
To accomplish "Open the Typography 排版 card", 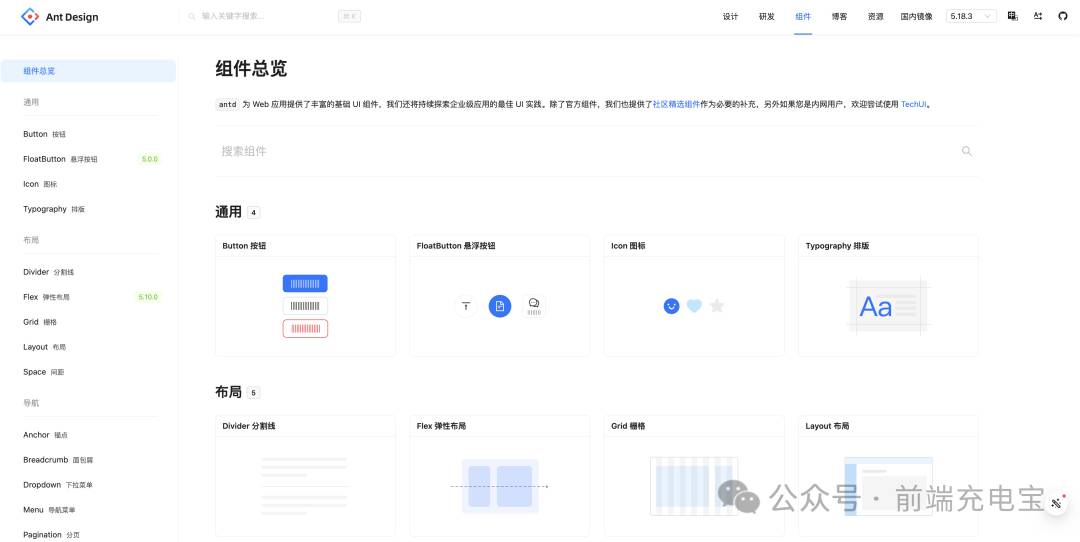I will pos(888,295).
